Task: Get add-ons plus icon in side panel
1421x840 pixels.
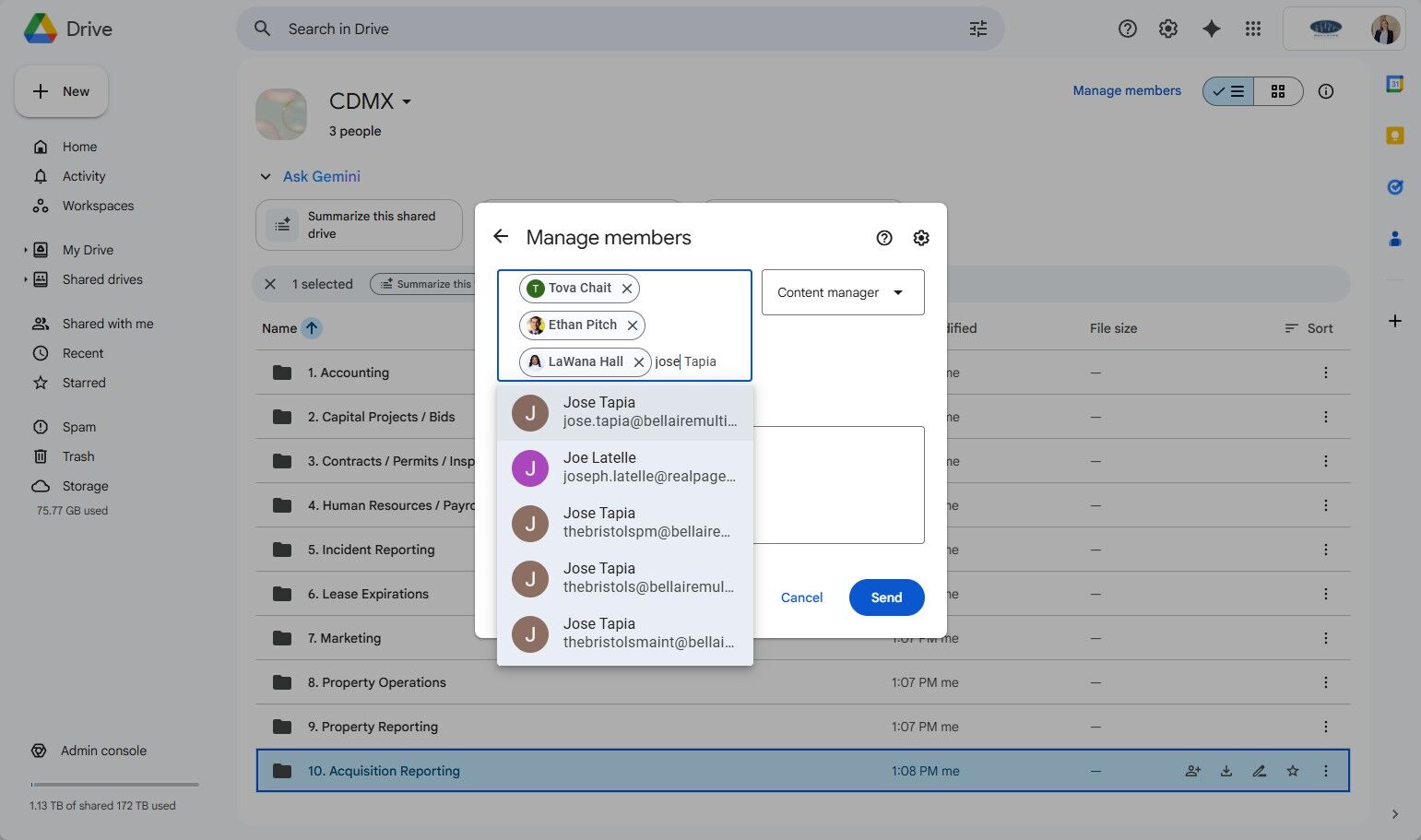Action: (1395, 321)
